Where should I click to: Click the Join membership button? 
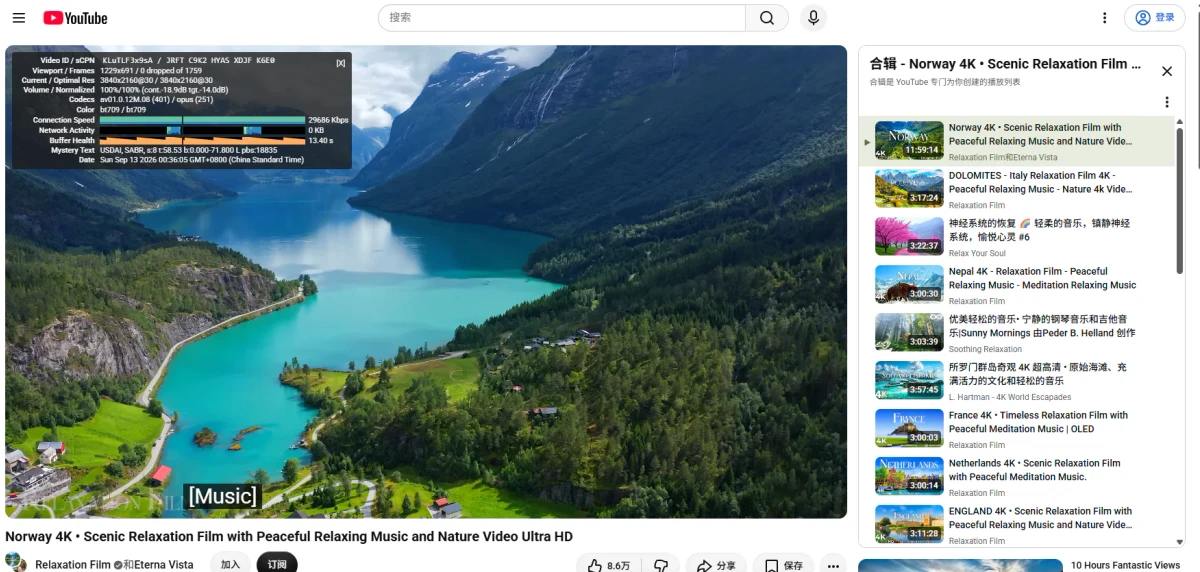(x=230, y=564)
